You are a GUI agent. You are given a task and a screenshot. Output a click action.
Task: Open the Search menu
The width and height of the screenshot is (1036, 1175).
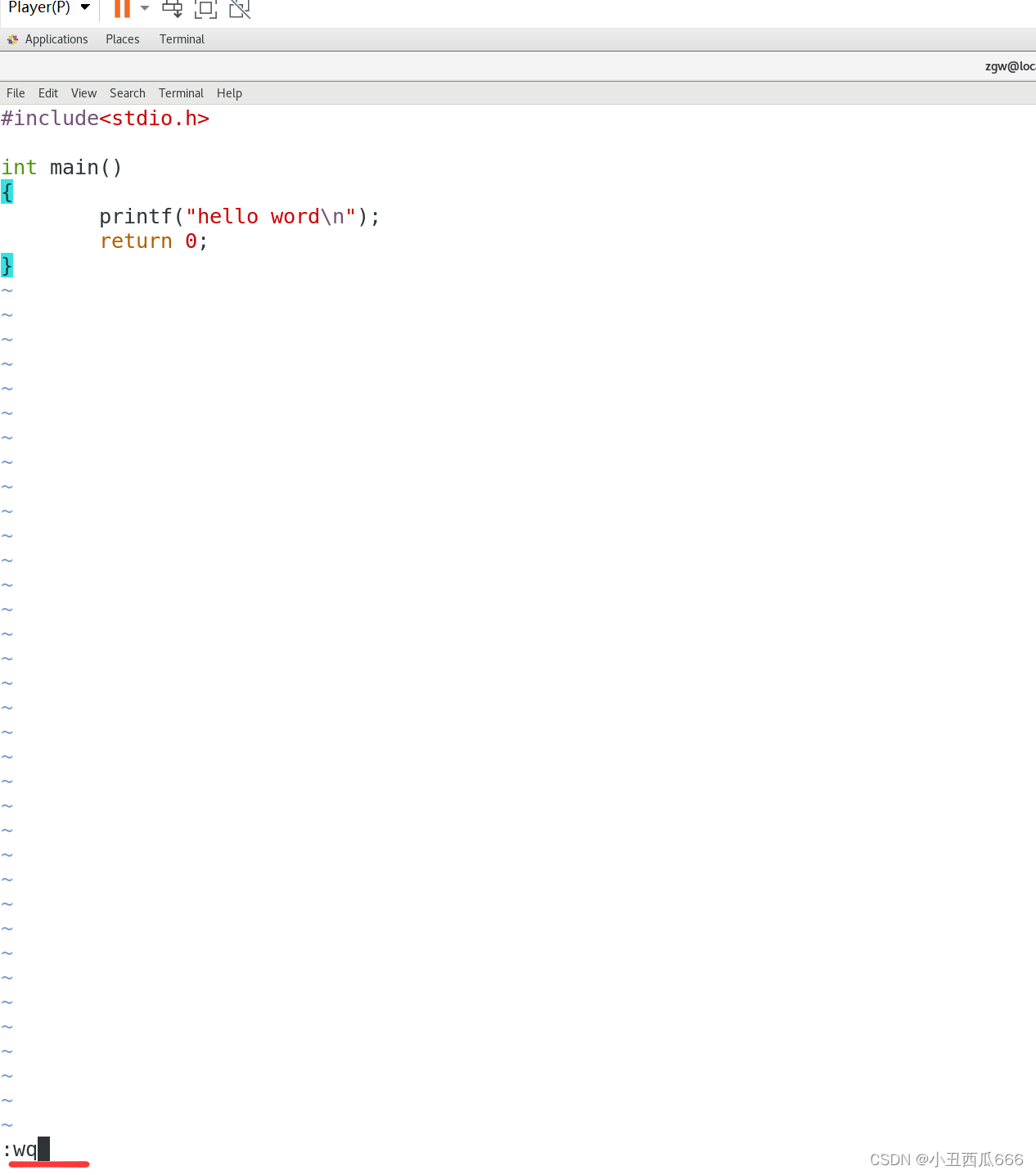coord(127,92)
